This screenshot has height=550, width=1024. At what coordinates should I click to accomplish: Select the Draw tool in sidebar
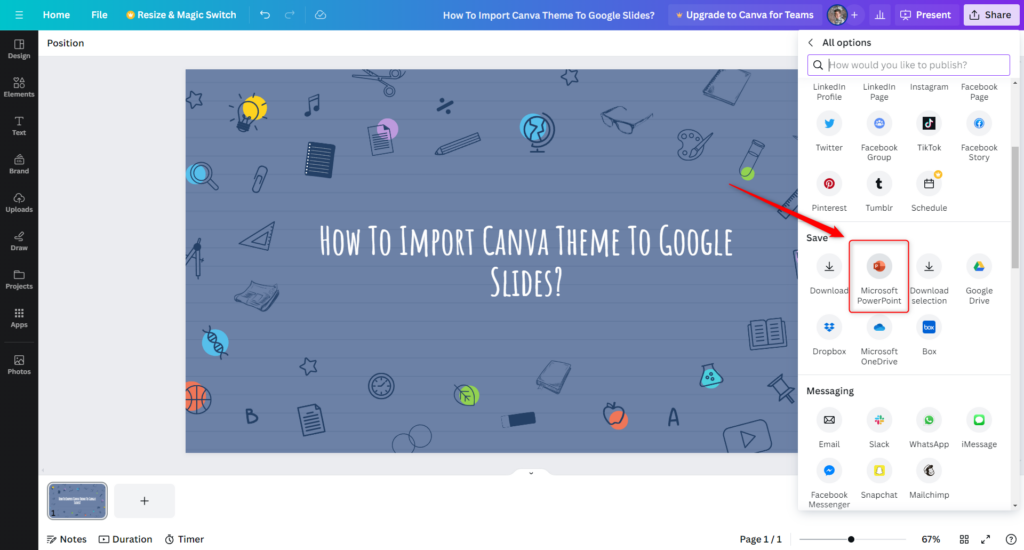click(x=19, y=240)
